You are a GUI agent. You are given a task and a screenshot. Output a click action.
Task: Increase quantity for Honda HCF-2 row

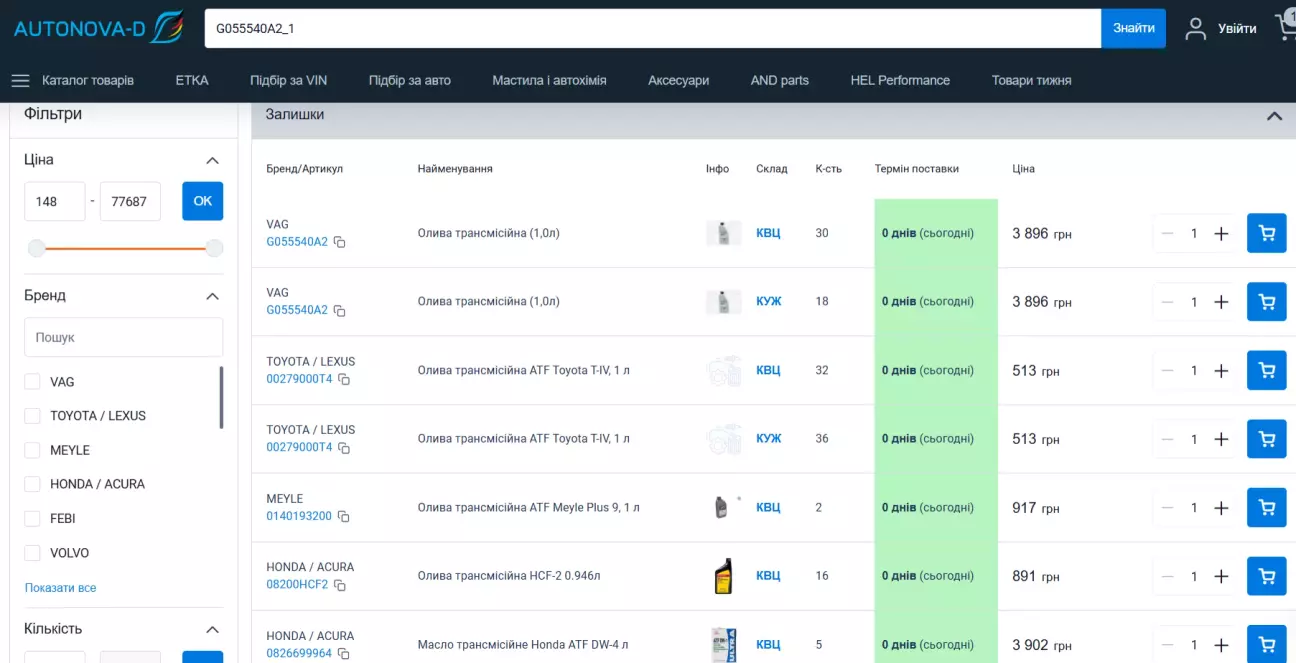[x=1221, y=576]
